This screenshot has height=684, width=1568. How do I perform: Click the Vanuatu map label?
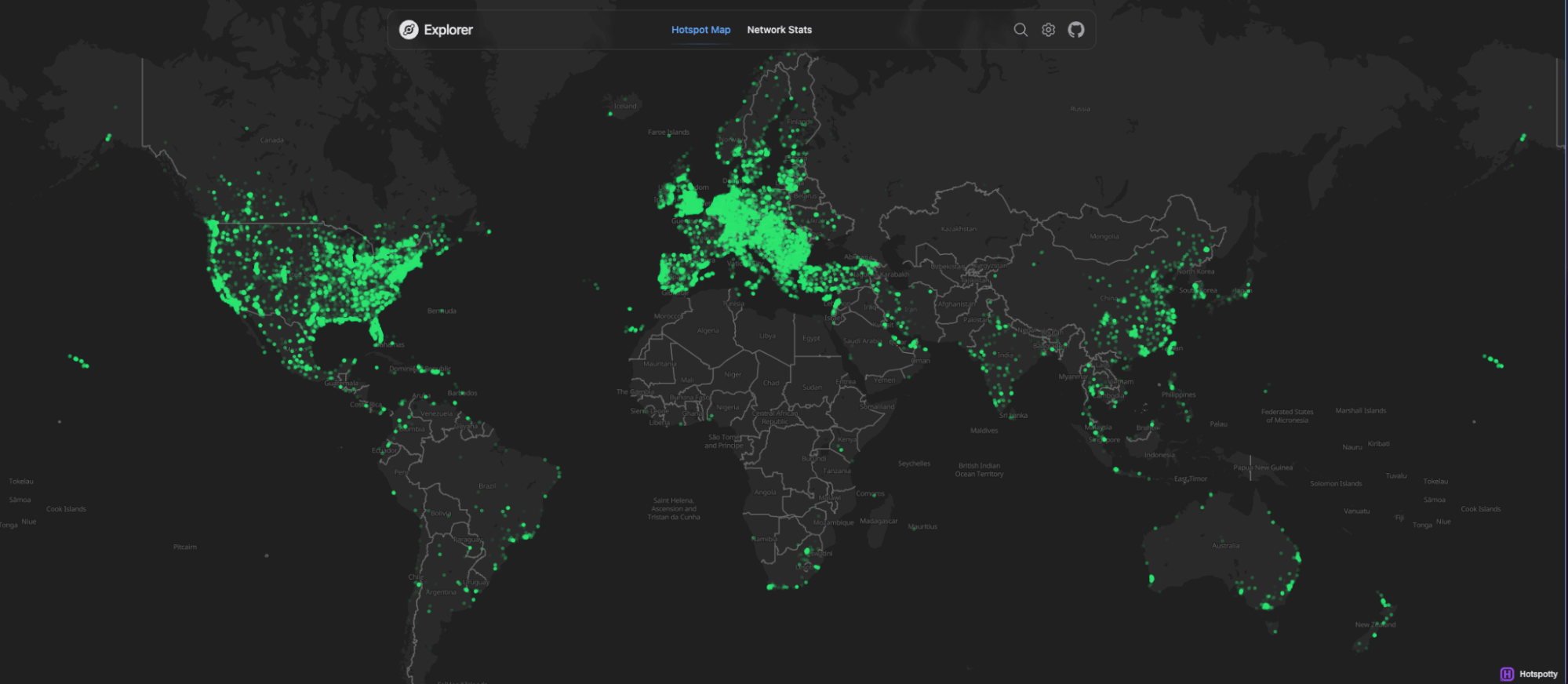(x=1357, y=511)
